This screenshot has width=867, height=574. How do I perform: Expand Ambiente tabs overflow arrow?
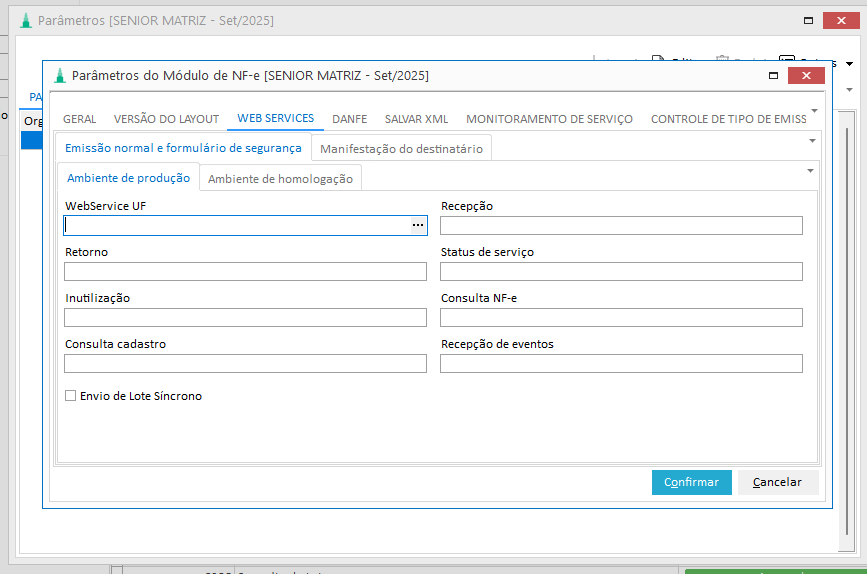(810, 171)
